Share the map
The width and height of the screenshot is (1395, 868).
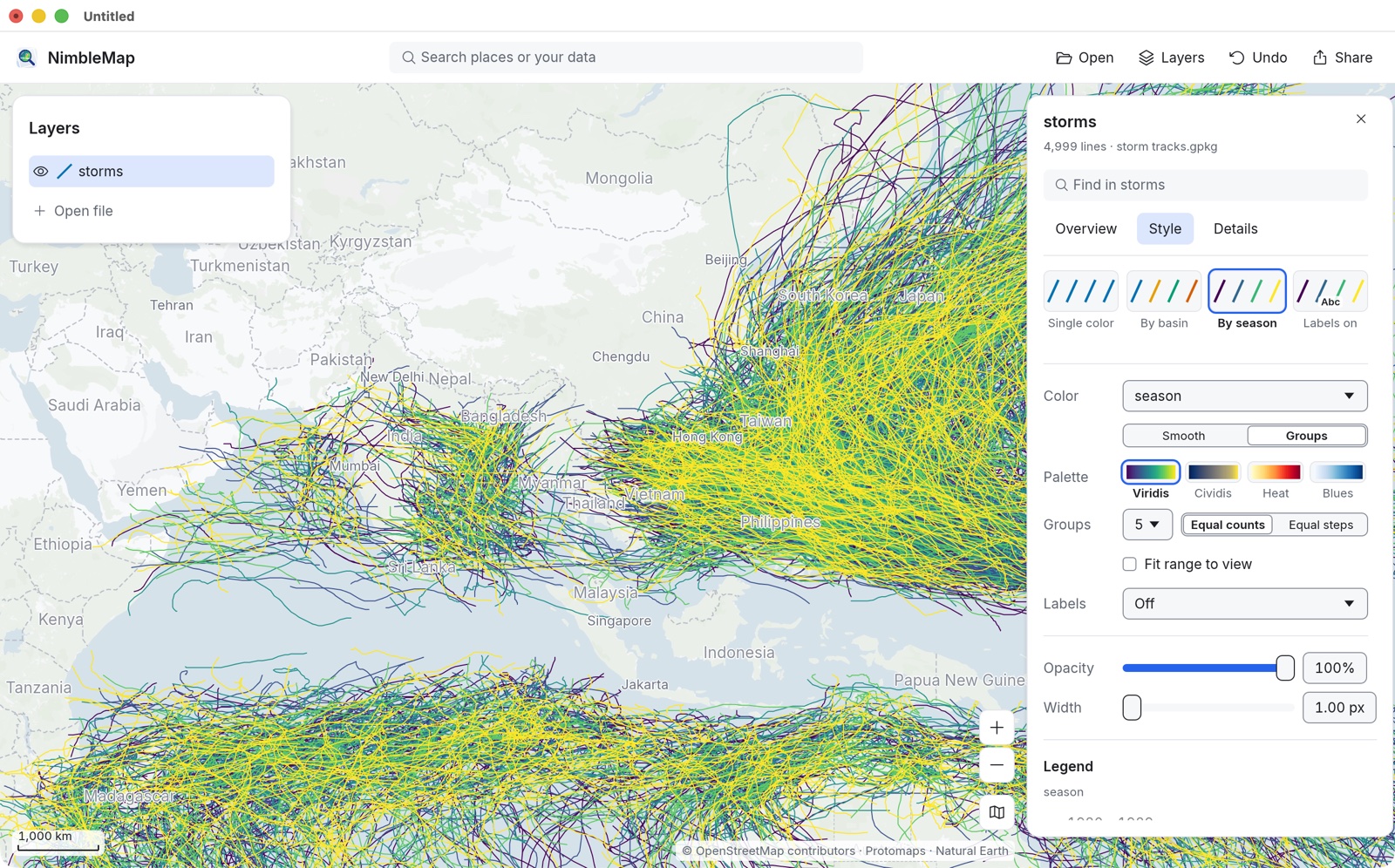point(1343,58)
